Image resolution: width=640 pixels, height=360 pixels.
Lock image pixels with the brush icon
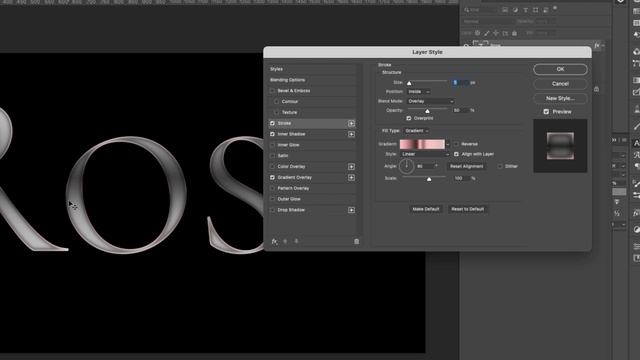pos(487,33)
